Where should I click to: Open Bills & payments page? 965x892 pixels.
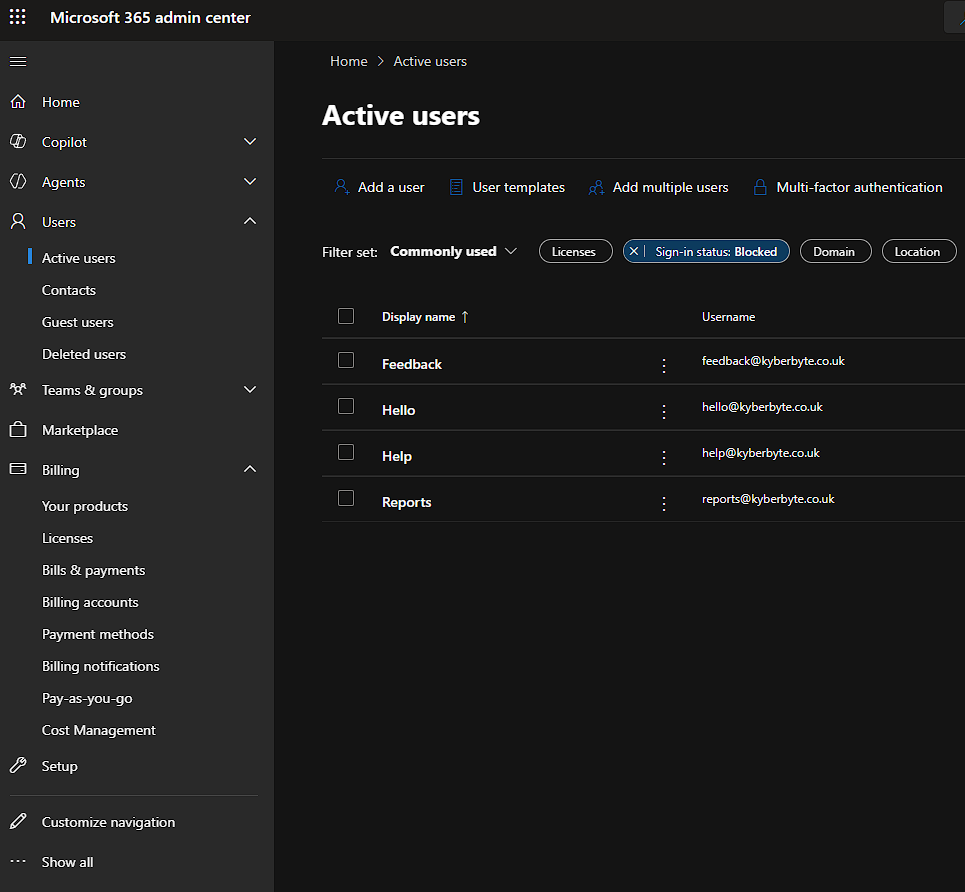point(94,570)
